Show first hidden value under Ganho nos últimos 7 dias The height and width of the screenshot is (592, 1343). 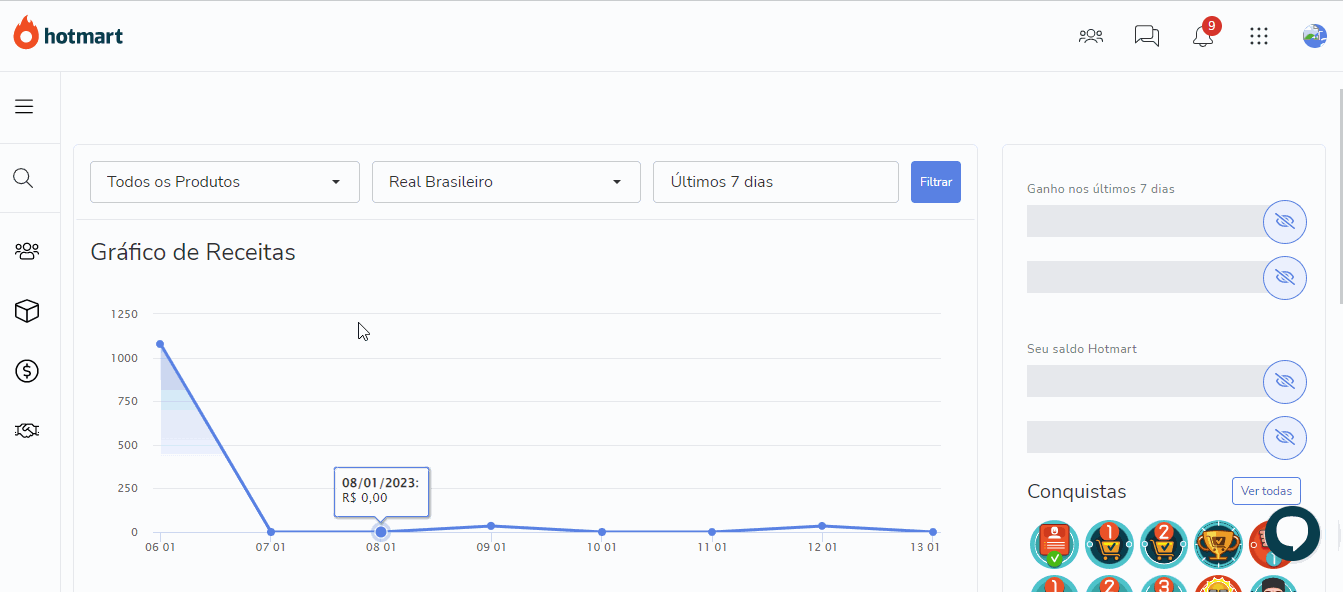1285,221
